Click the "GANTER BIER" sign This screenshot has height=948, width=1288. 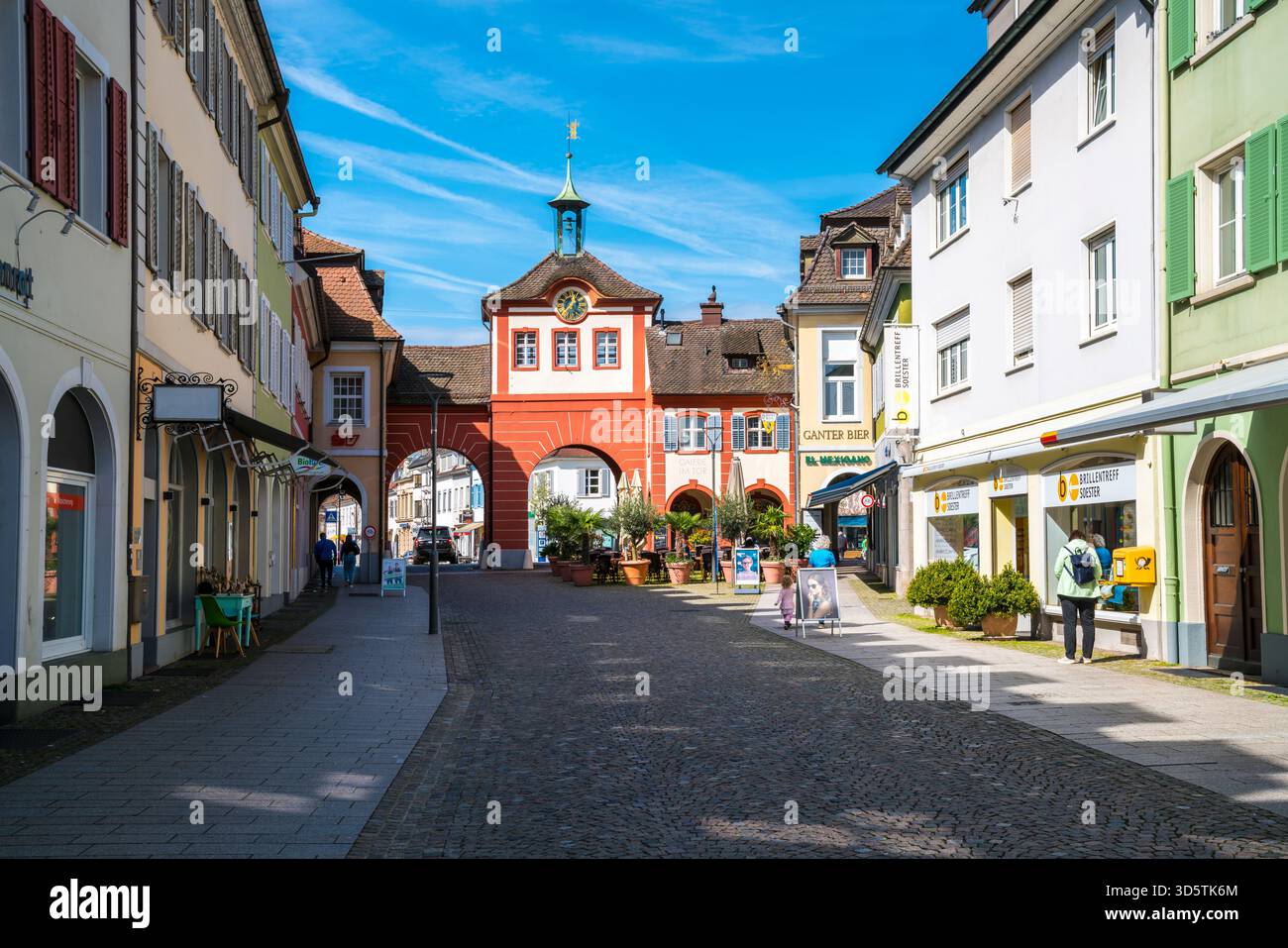(835, 434)
